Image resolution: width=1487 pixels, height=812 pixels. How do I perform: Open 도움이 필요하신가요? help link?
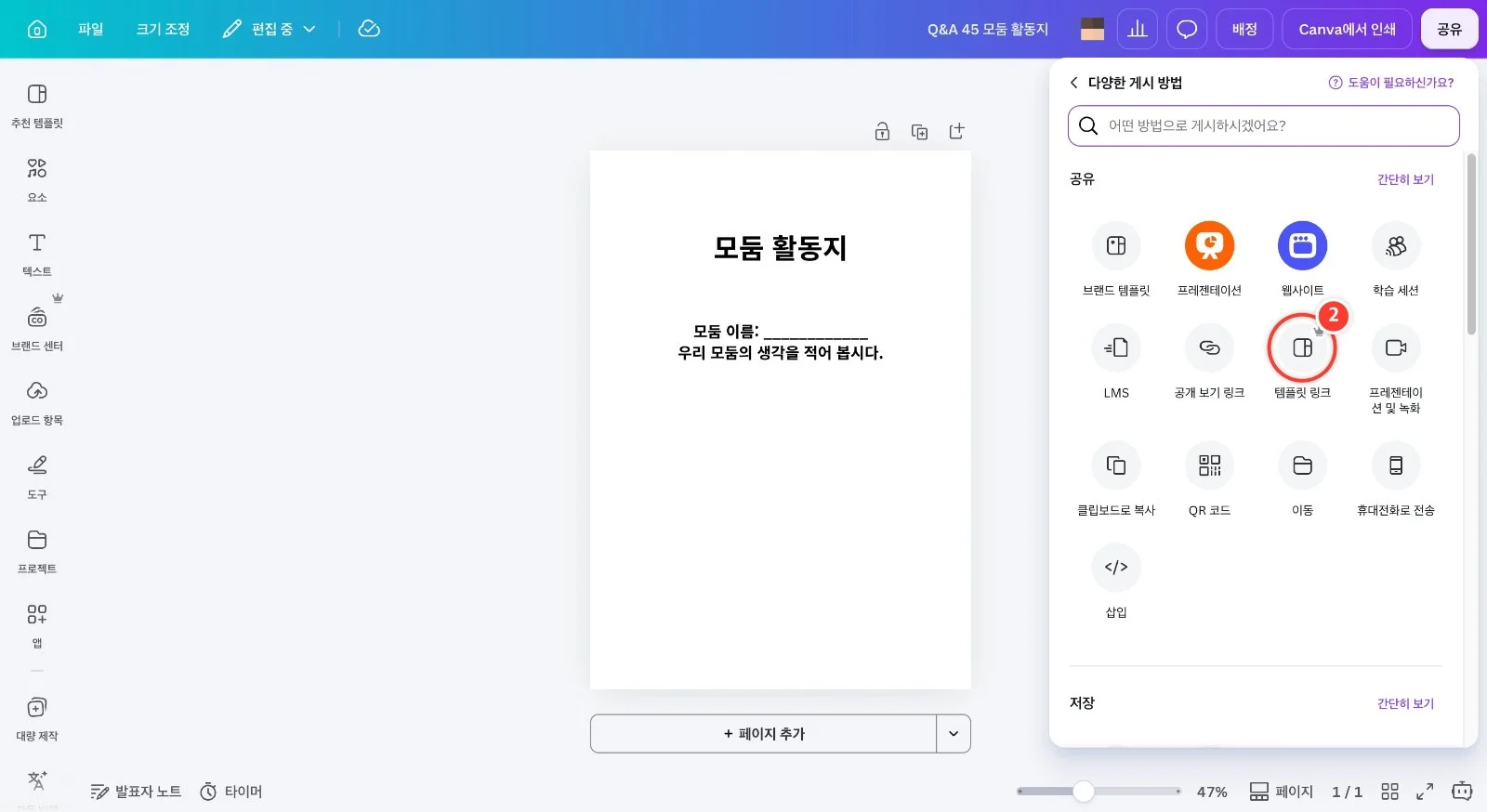tap(1391, 83)
